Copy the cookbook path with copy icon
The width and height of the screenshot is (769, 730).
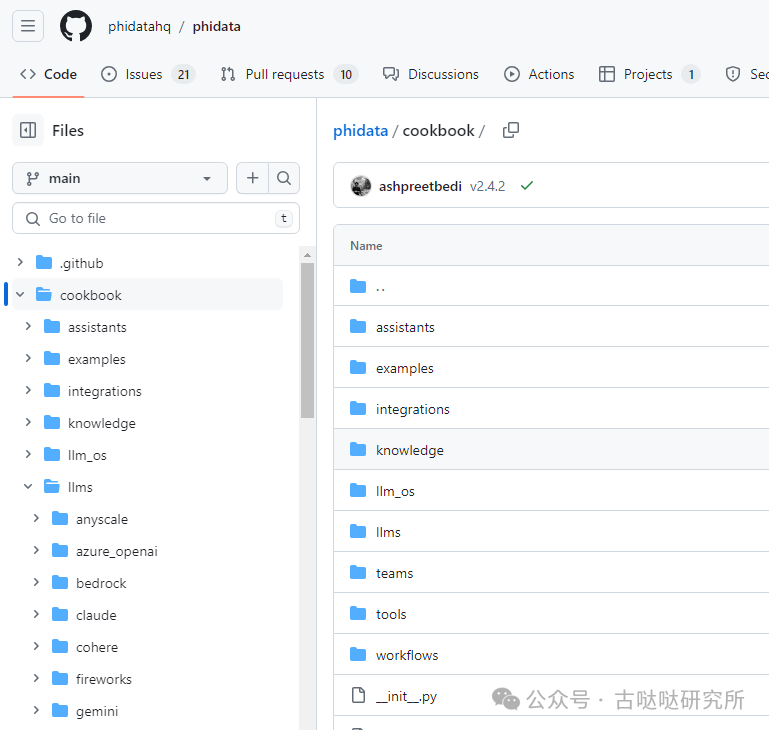511,131
